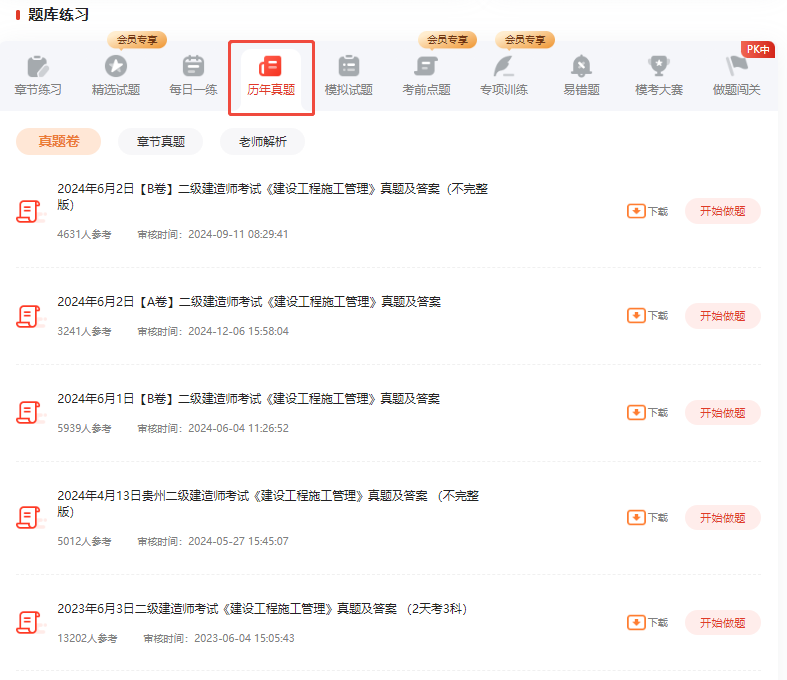Open the 章节练习 icon
Image resolution: width=787 pixels, height=680 pixels.
tap(38, 66)
